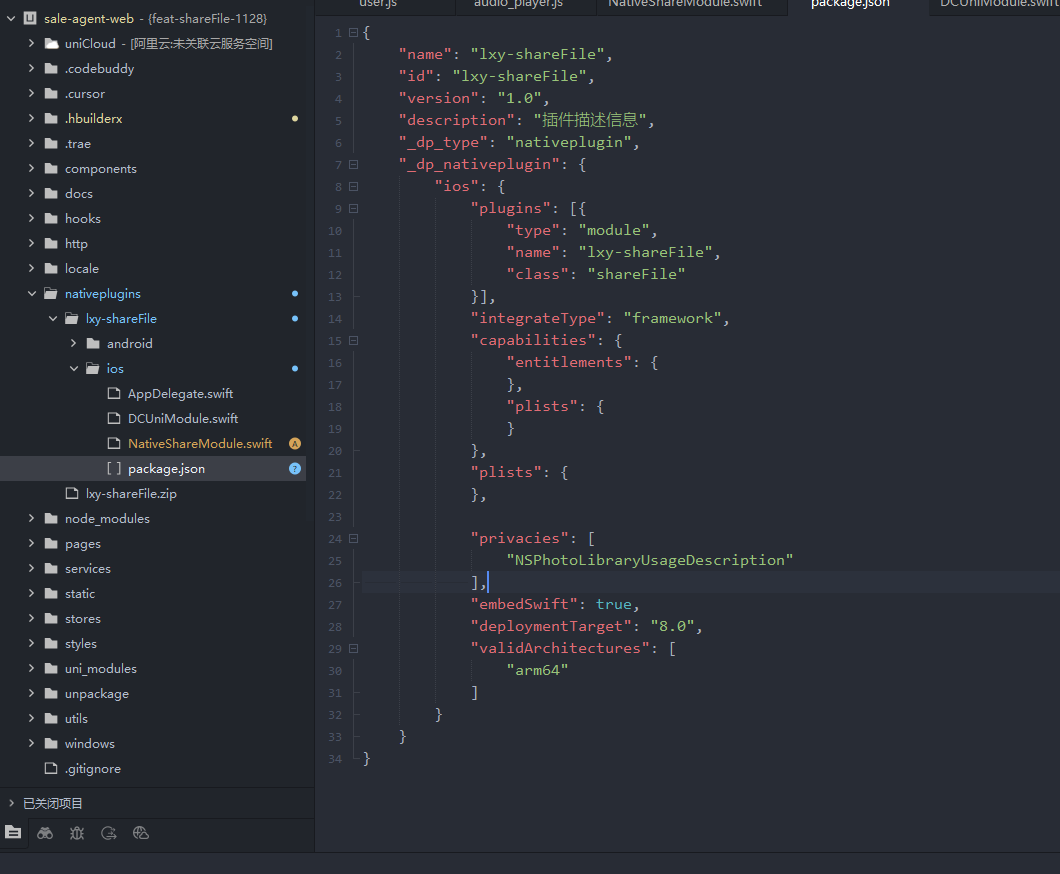The image size is (1060, 874).
Task: Open the project files panel icon
Action: click(12, 832)
